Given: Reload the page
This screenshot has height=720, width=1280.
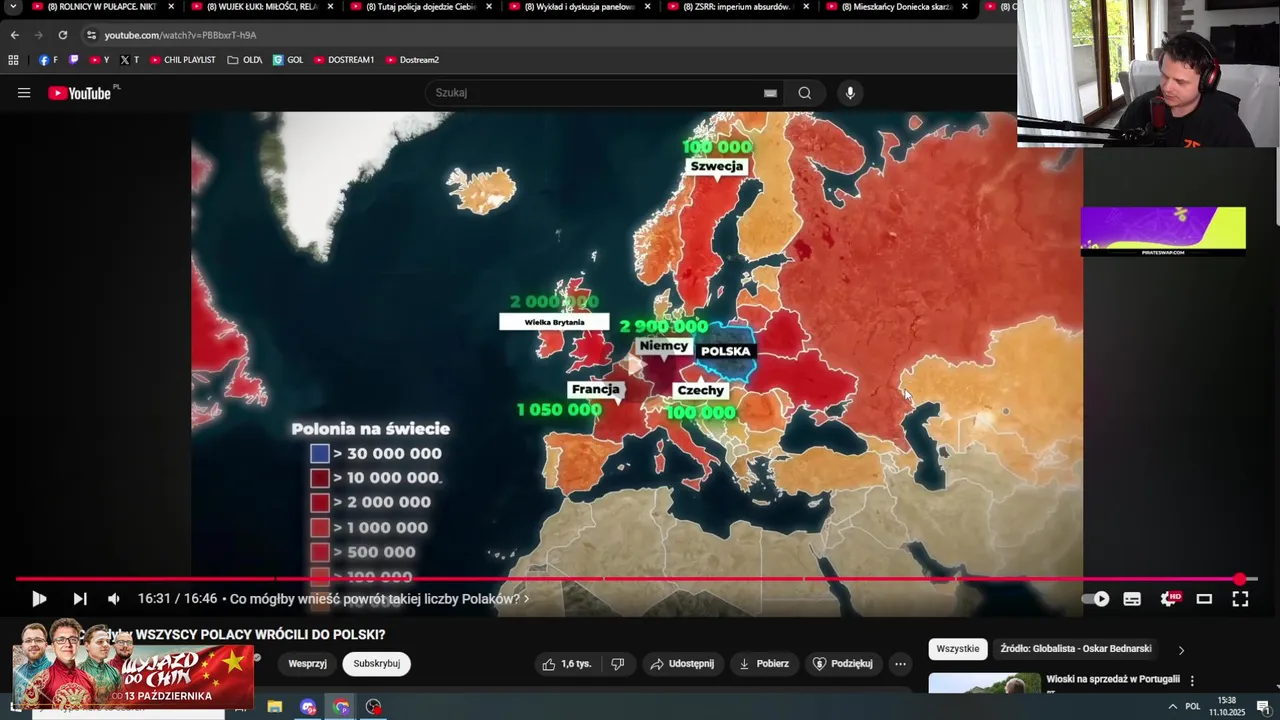Looking at the screenshot, I should click(x=62, y=35).
